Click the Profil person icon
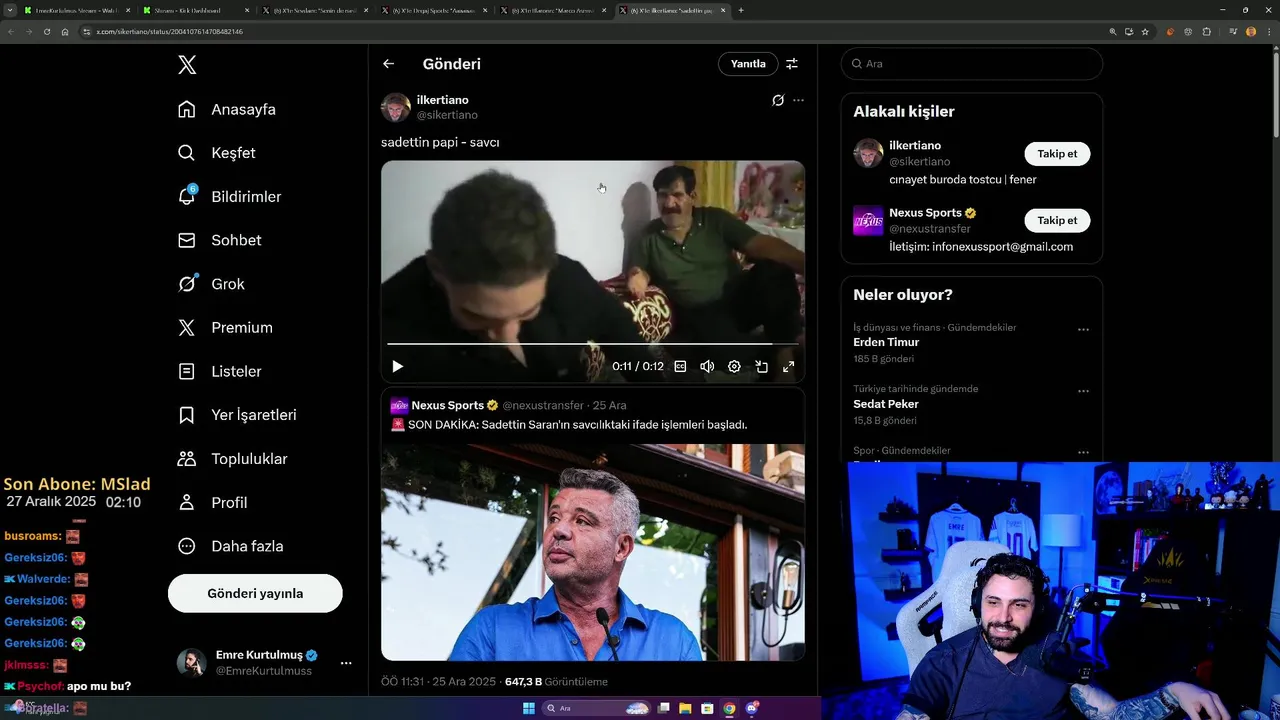This screenshot has height=720, width=1280. [187, 502]
